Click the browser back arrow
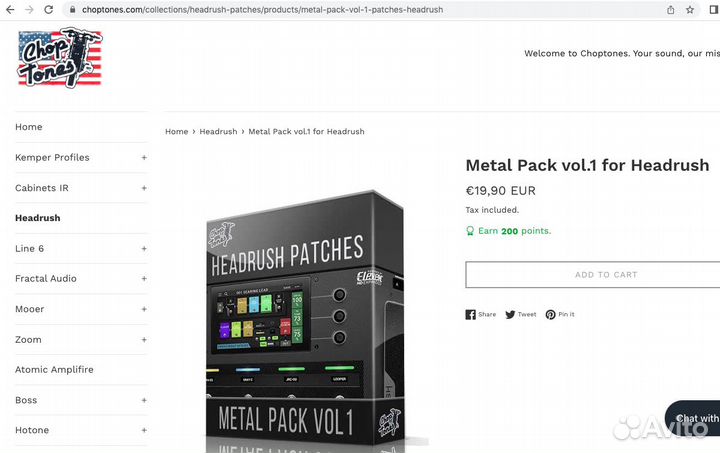Screen dimensions: 720x453 10,10
